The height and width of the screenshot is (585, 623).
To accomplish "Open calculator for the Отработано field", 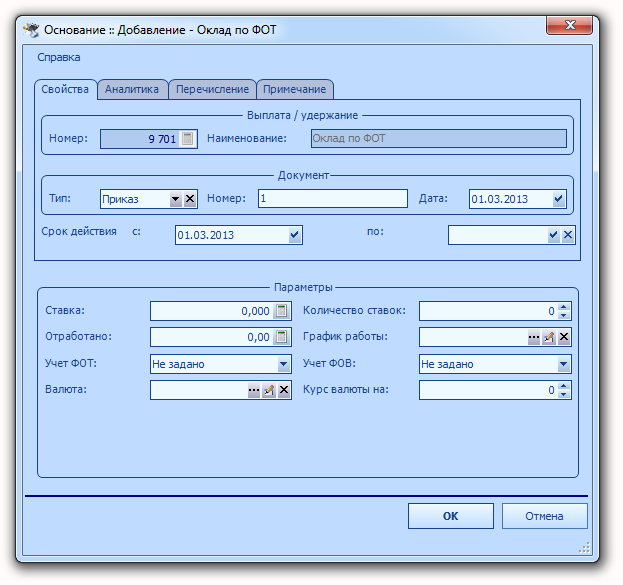I will 281,337.
